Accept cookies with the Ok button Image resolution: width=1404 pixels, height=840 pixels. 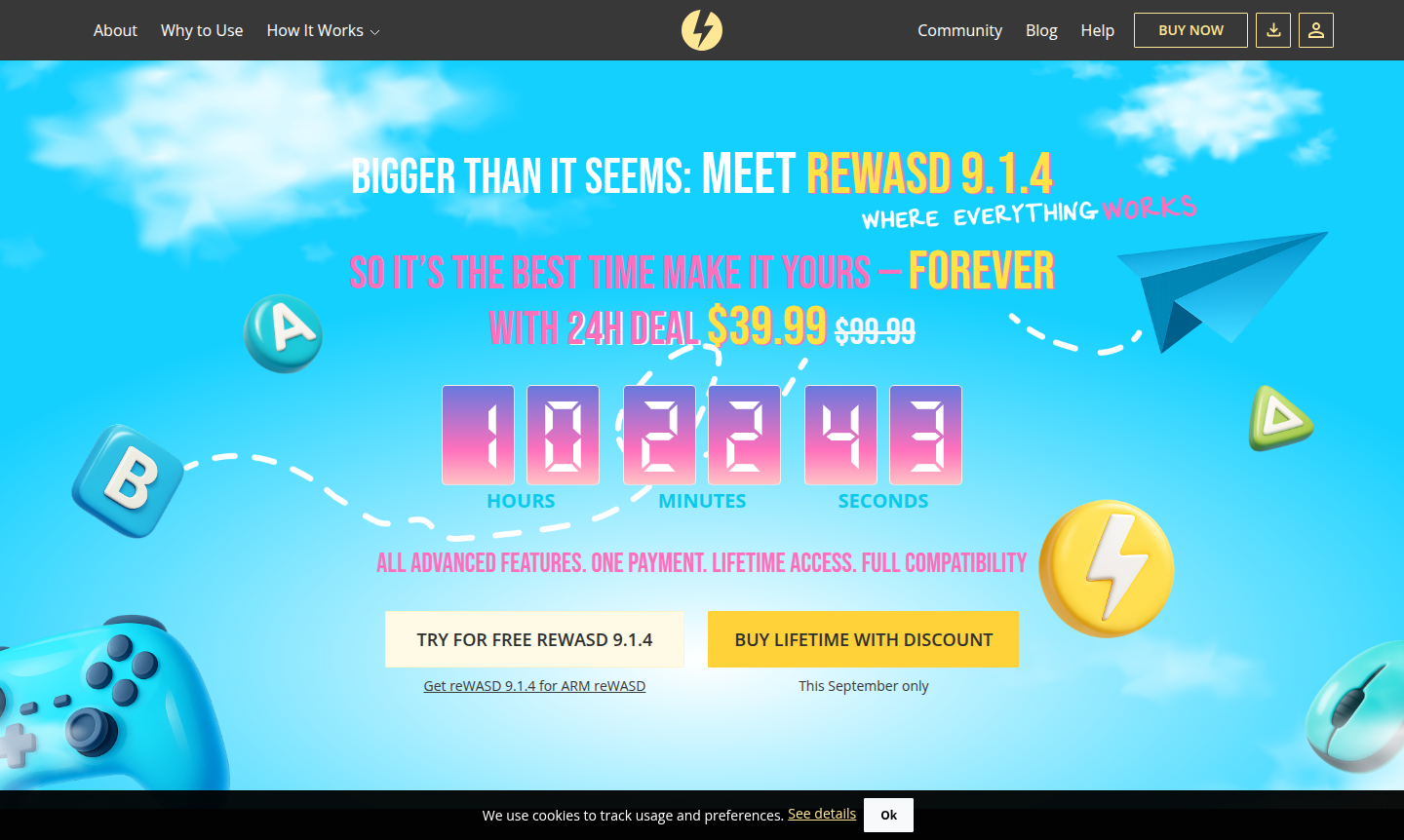coord(888,815)
